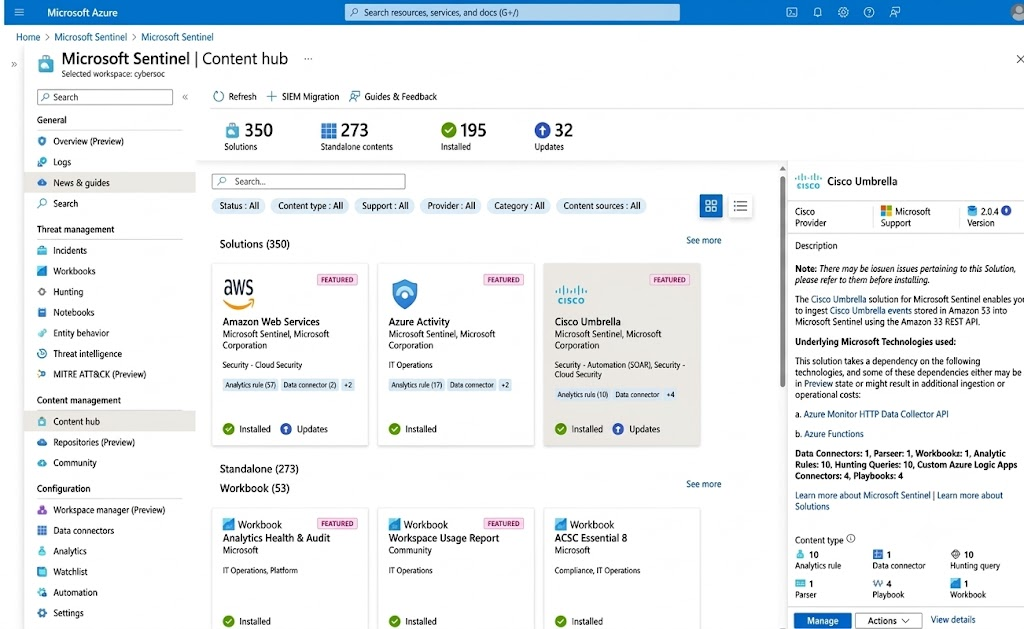
Task: Open the Category : All filter
Action: (519, 206)
